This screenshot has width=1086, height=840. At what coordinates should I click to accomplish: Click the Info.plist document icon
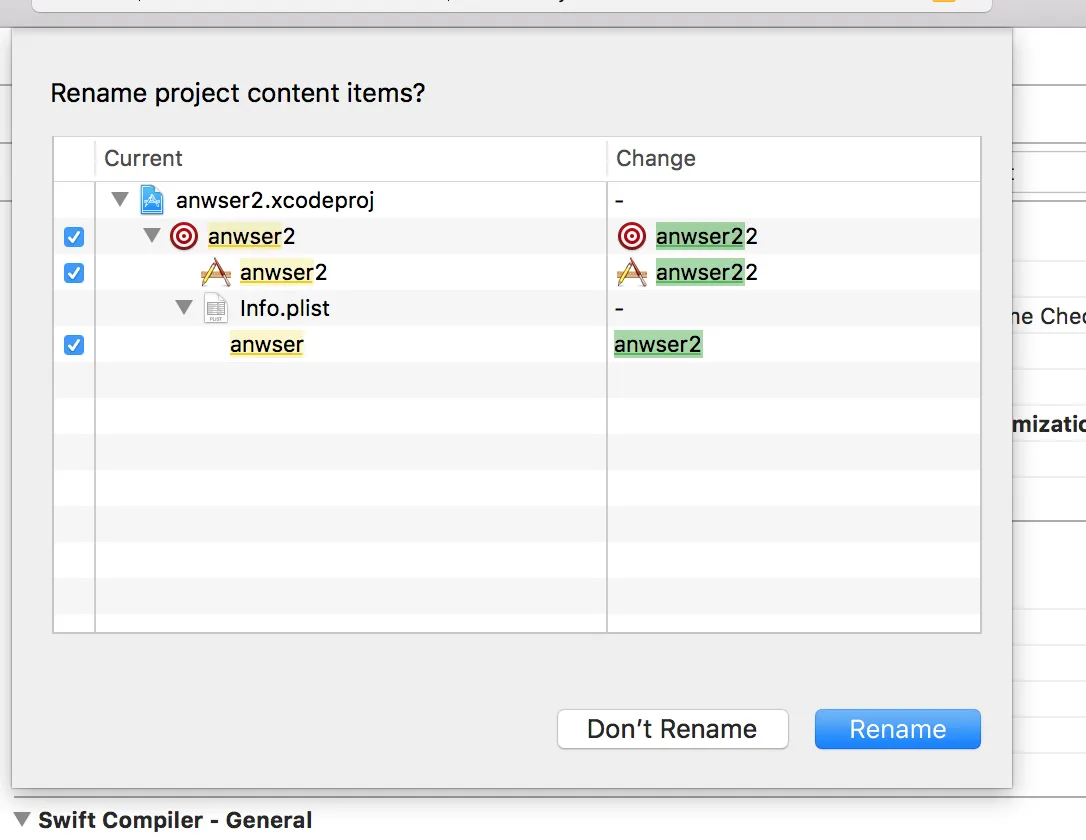click(216, 308)
